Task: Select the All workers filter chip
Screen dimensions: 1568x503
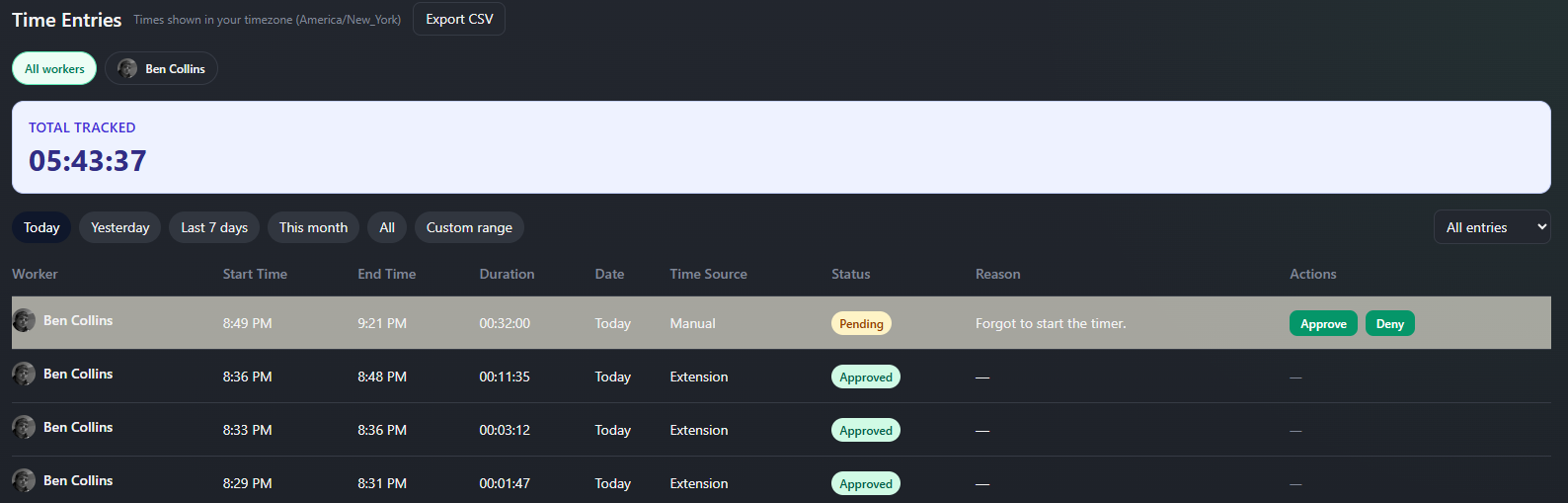Action: pyautogui.click(x=54, y=68)
